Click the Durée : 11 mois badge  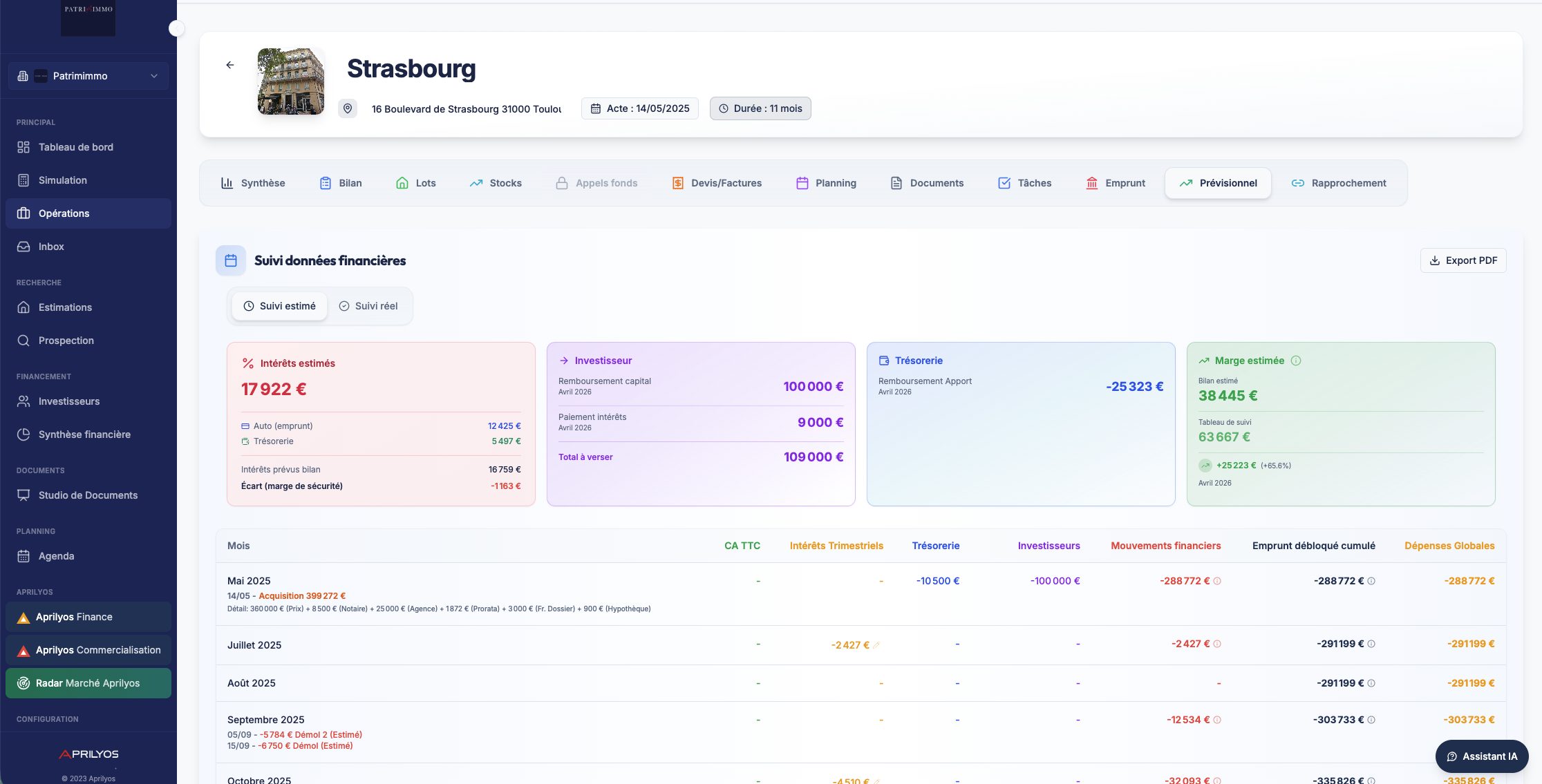coord(760,108)
